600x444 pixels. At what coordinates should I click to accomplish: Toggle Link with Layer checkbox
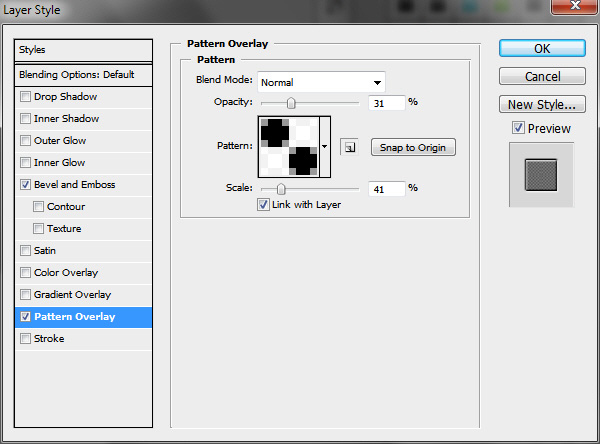263,204
